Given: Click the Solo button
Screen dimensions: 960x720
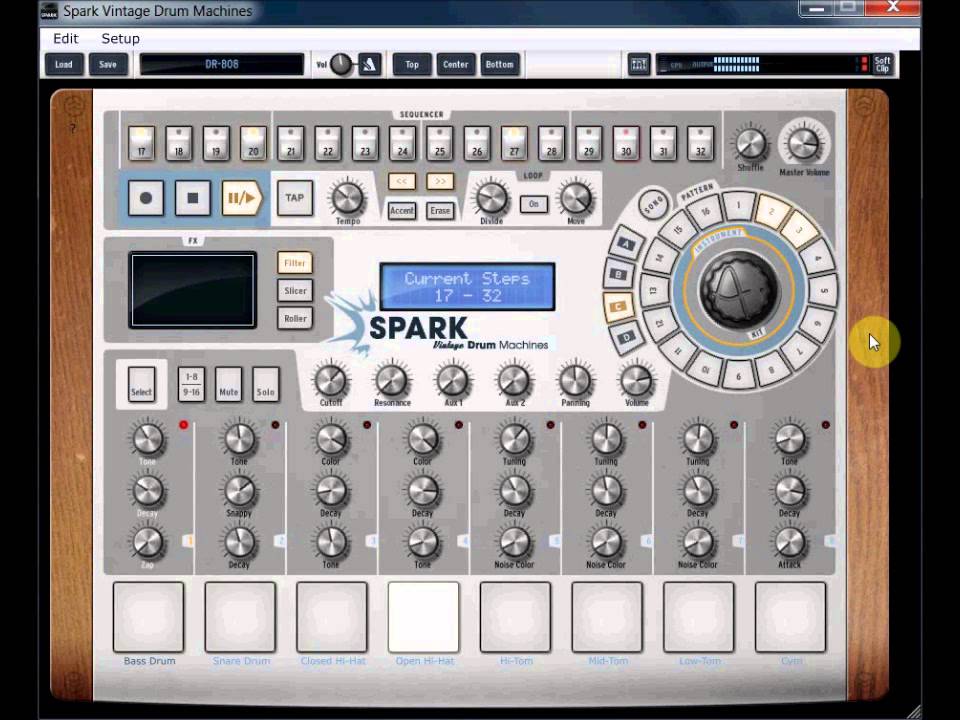Looking at the screenshot, I should pyautogui.click(x=266, y=384).
